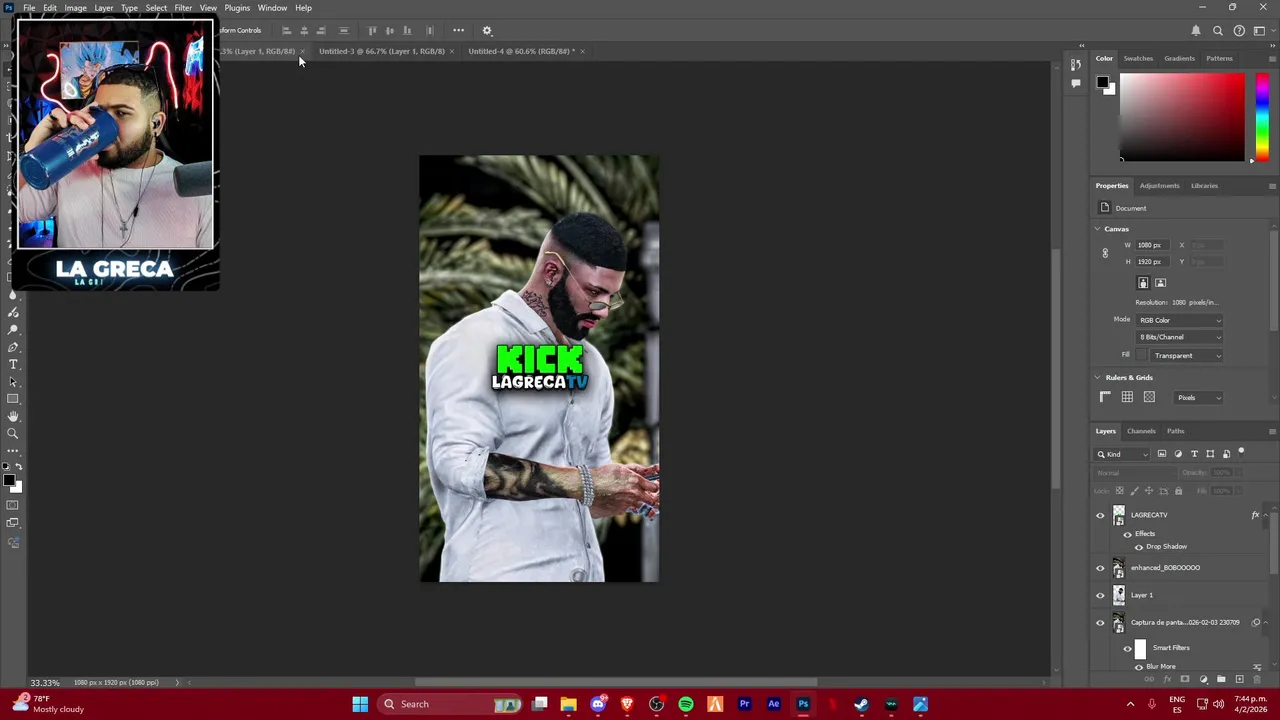This screenshot has height=720, width=1280.
Task: Open the layer filter Kind dropdown
Action: 1123,454
